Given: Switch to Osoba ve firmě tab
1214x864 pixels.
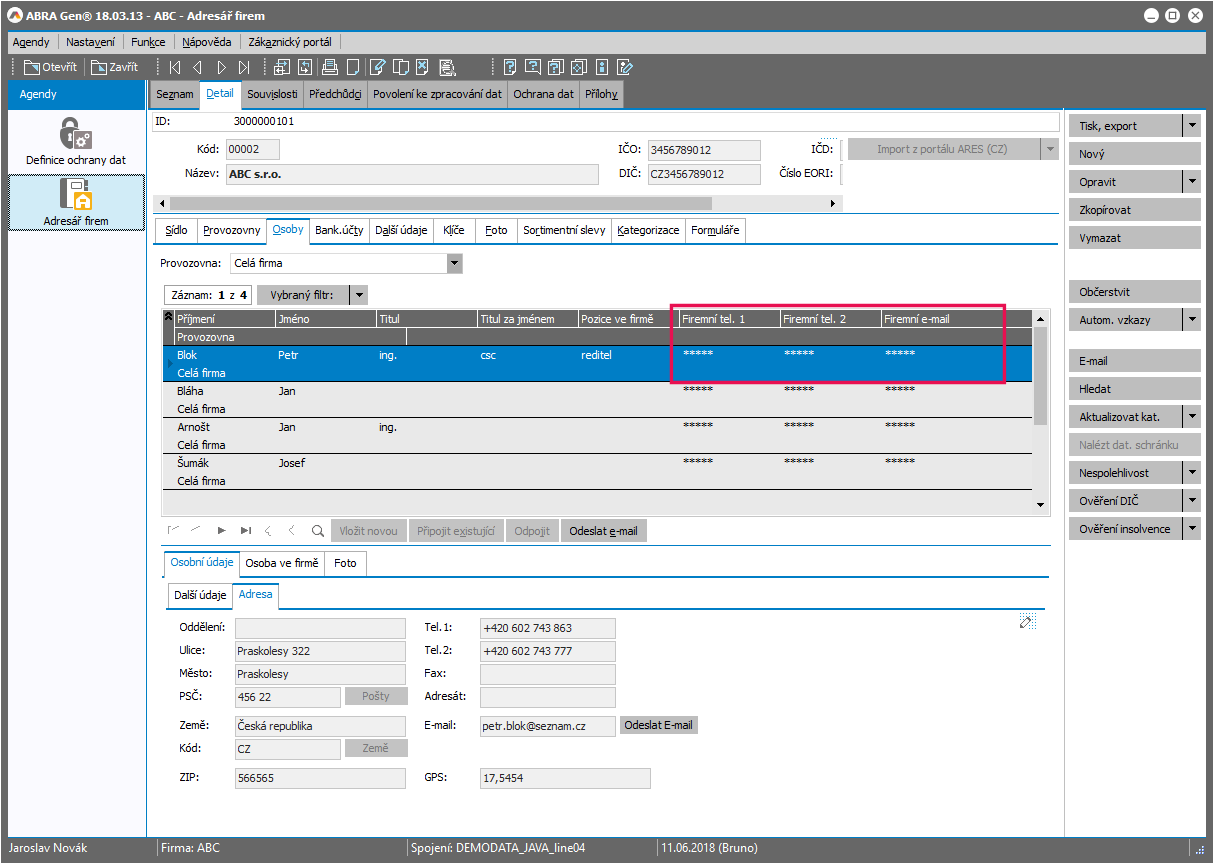Looking at the screenshot, I should [282, 563].
